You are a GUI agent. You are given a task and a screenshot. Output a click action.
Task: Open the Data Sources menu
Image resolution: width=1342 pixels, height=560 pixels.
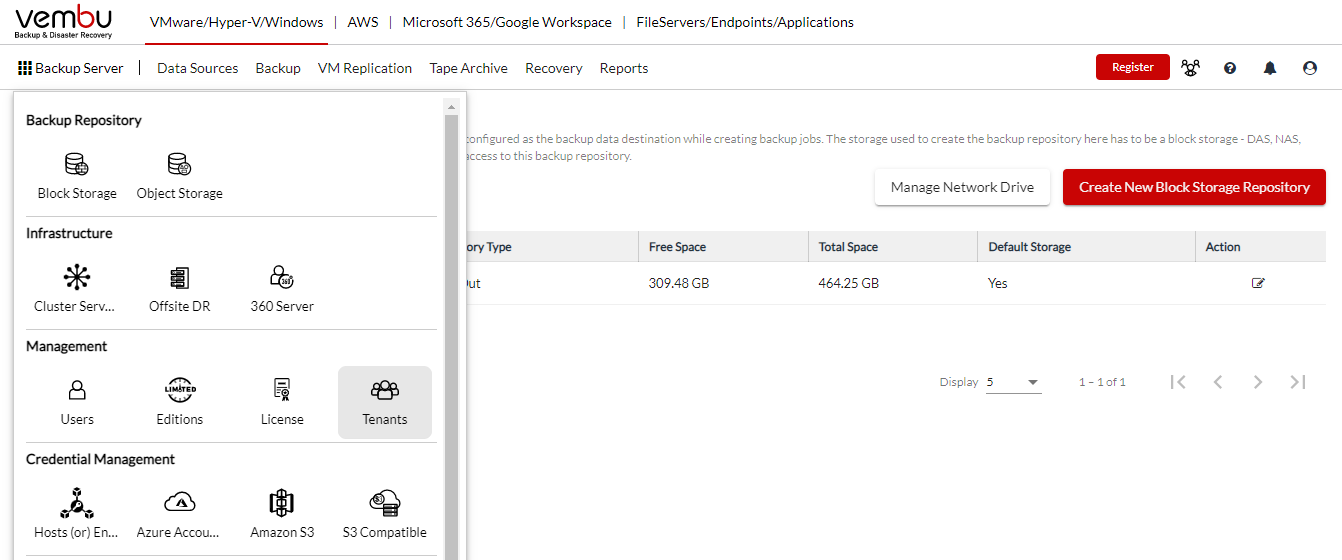pyautogui.click(x=198, y=68)
